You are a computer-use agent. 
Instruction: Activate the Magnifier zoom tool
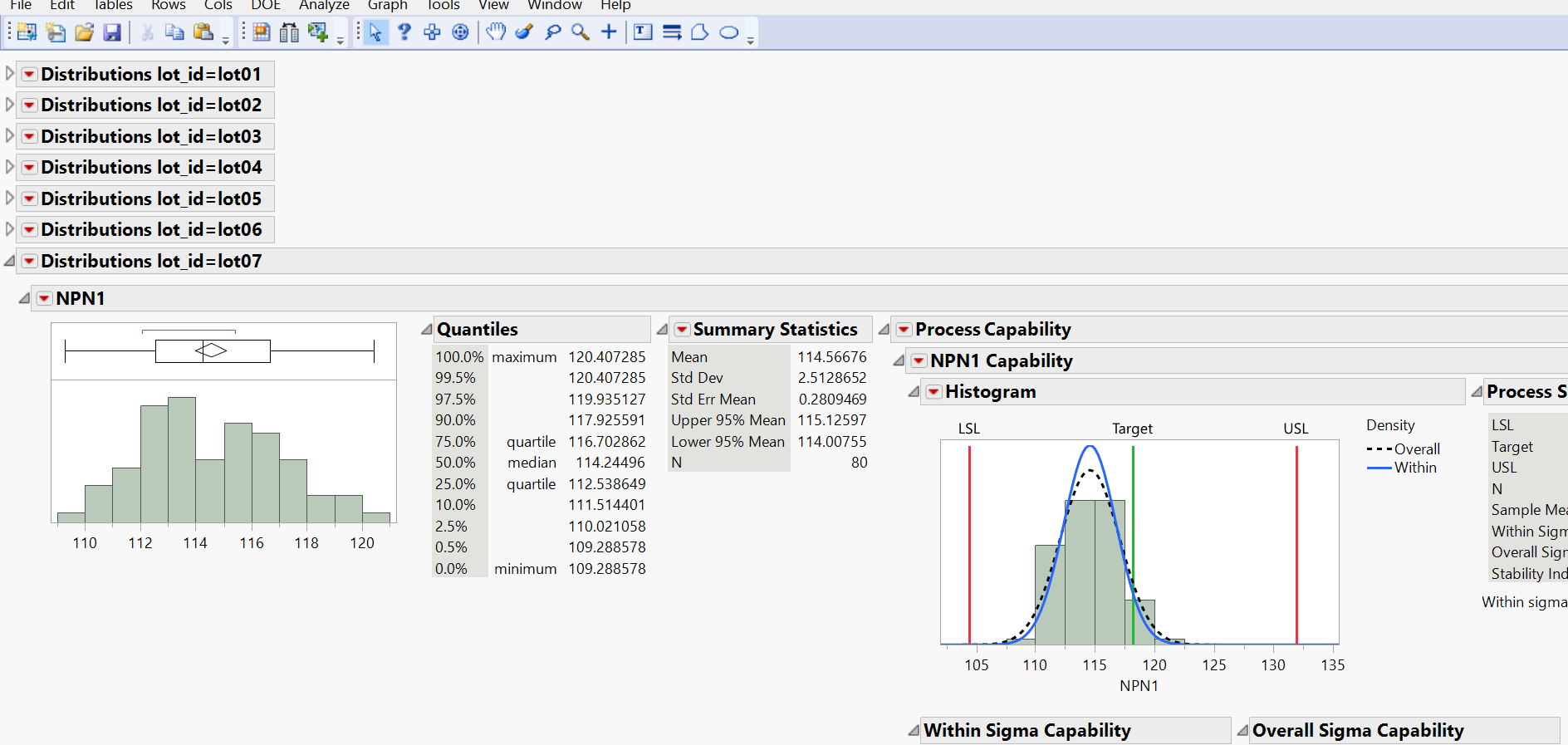(581, 32)
